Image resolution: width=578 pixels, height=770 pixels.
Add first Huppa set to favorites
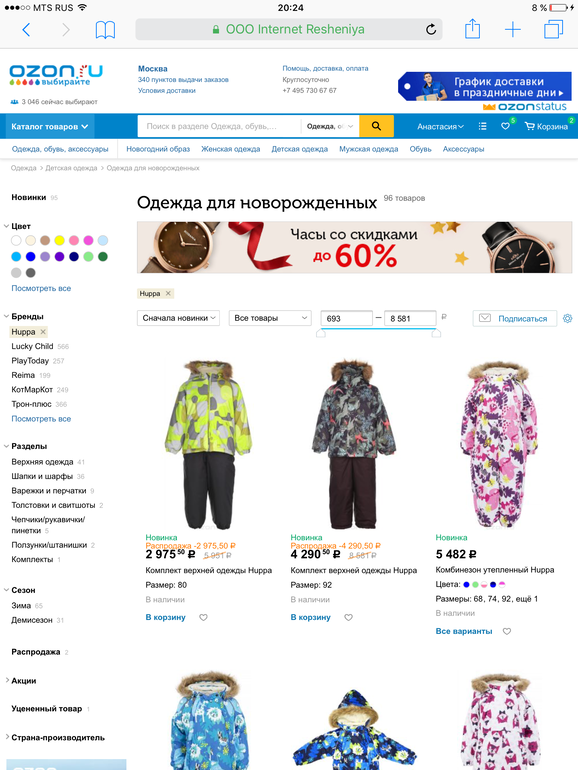203,617
